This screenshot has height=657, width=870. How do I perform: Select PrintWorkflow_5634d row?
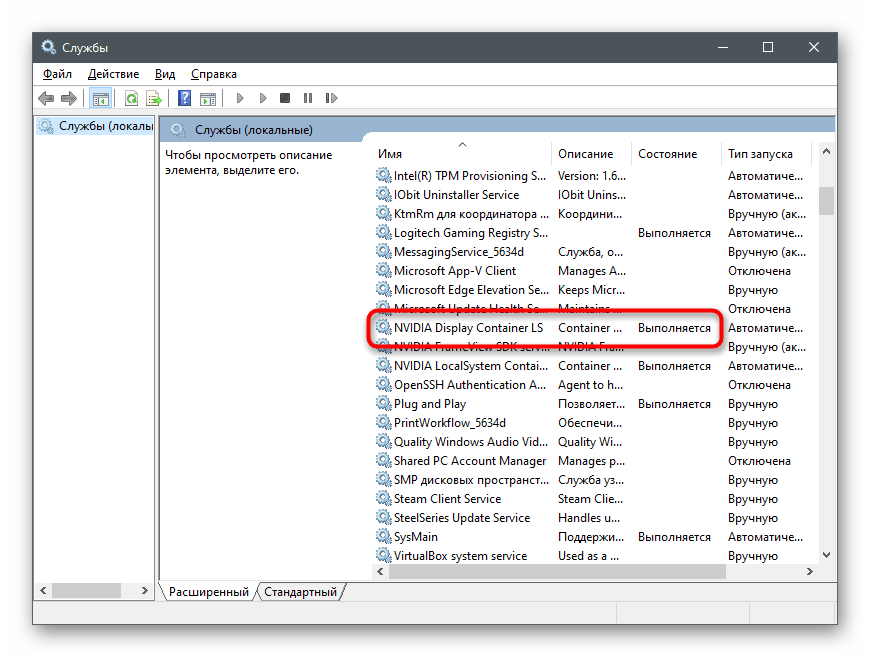594,423
